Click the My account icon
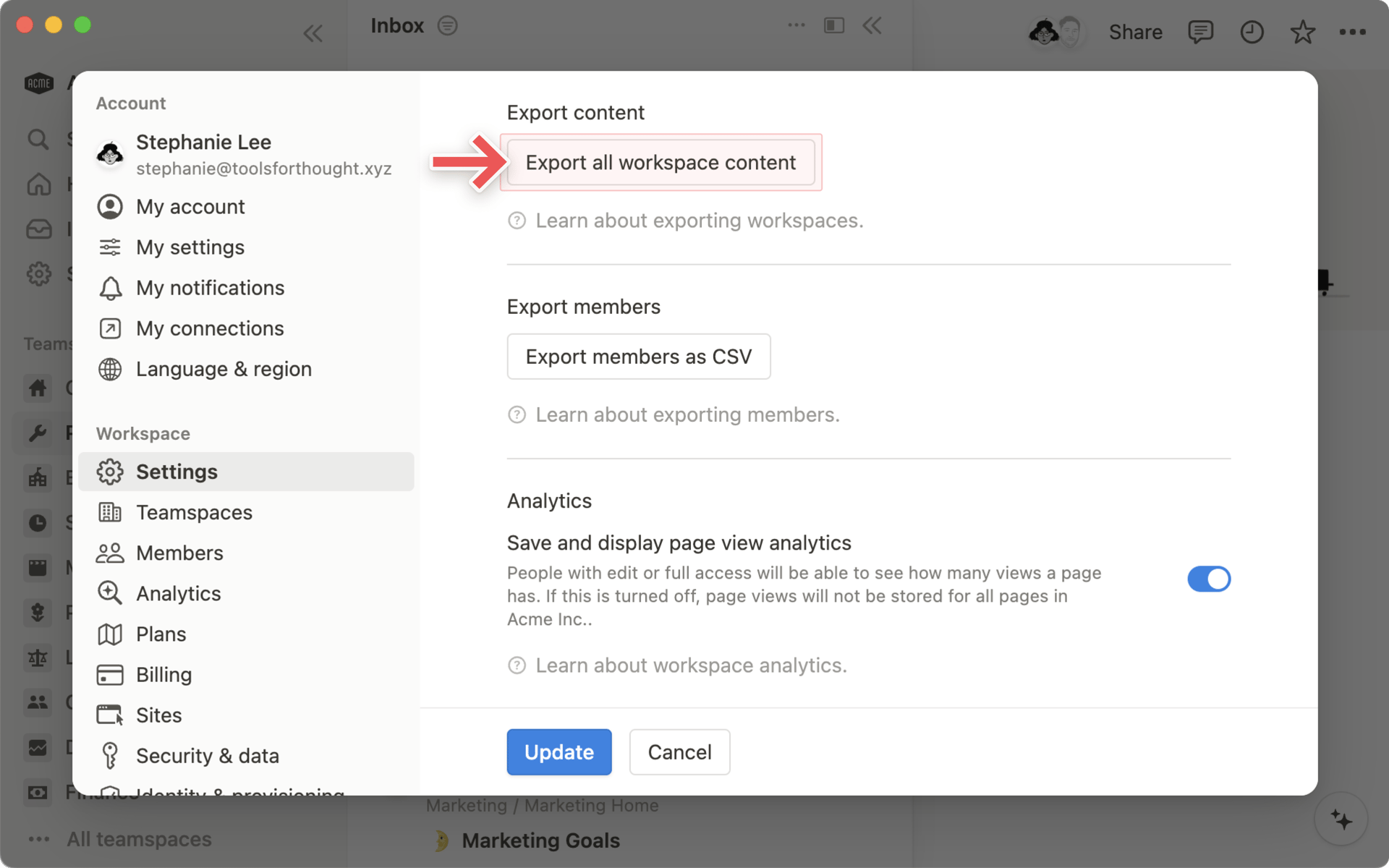 tap(110, 206)
